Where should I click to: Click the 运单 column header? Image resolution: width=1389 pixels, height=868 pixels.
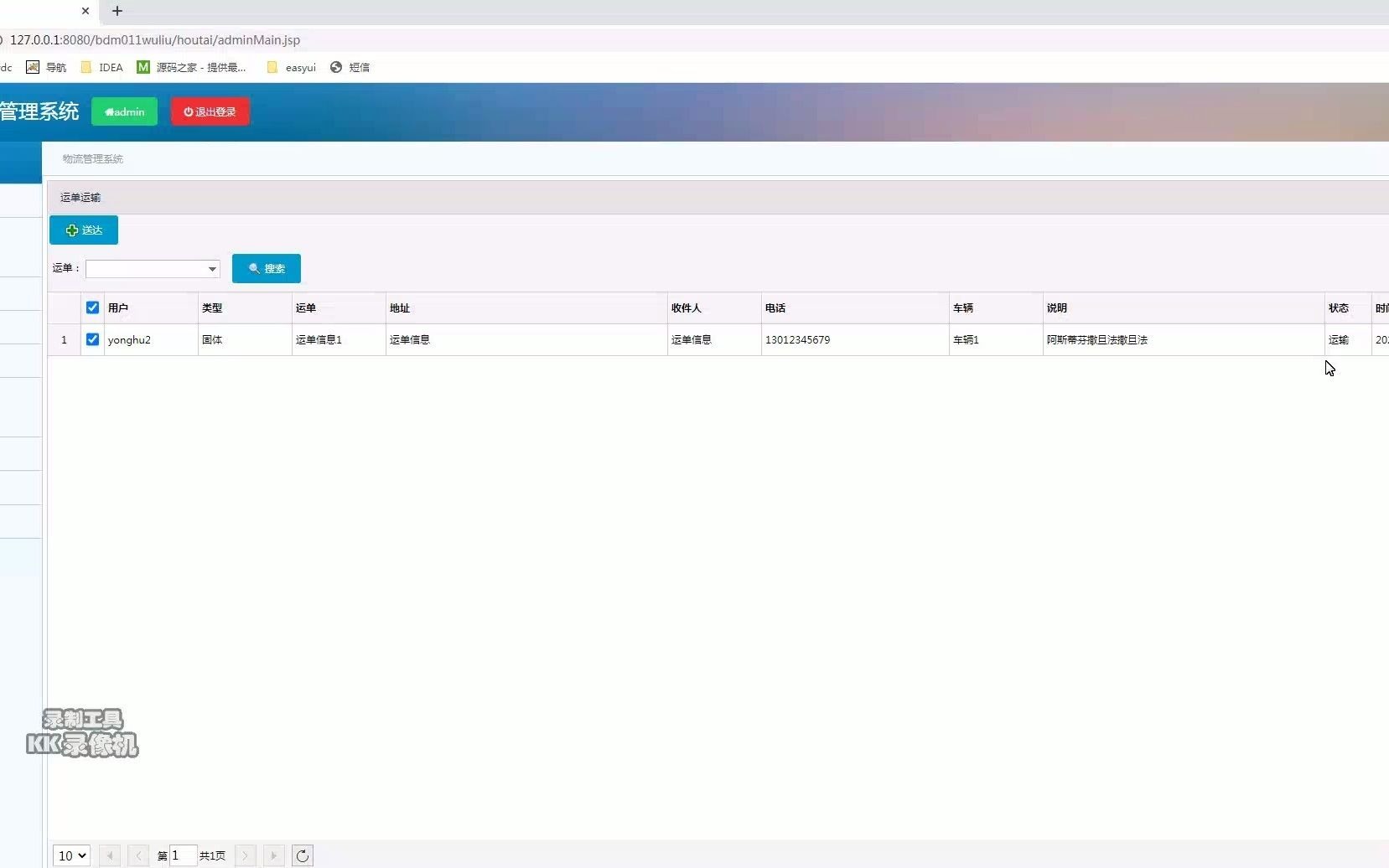(x=339, y=308)
